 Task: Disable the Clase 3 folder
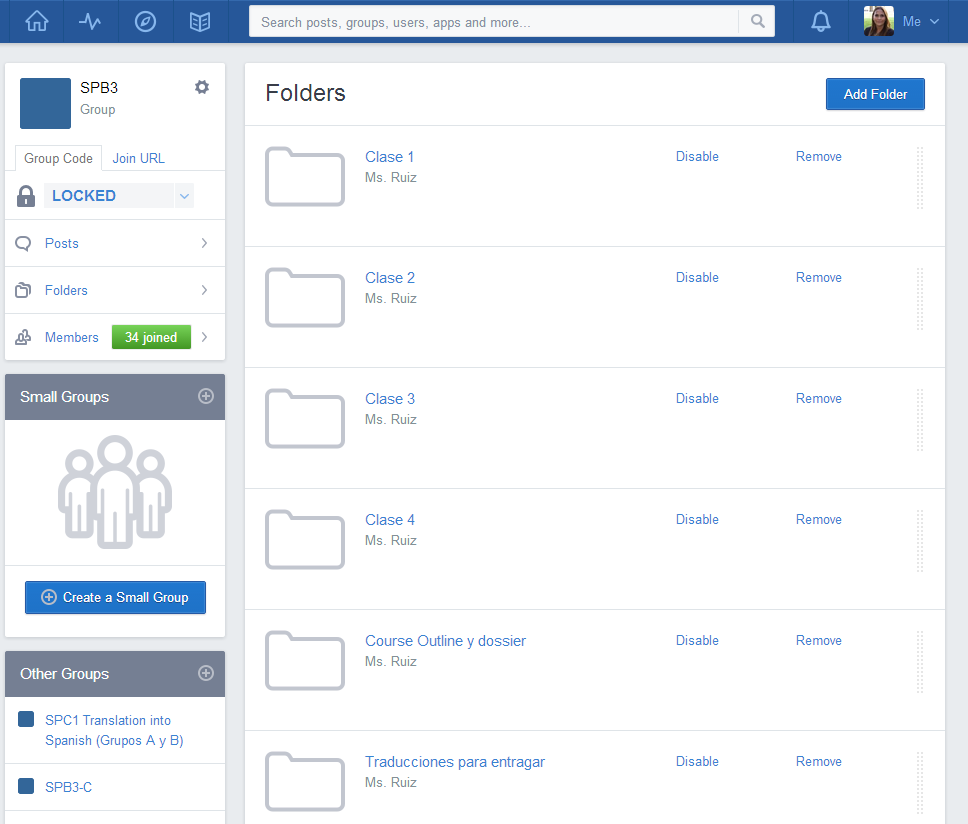pos(697,398)
